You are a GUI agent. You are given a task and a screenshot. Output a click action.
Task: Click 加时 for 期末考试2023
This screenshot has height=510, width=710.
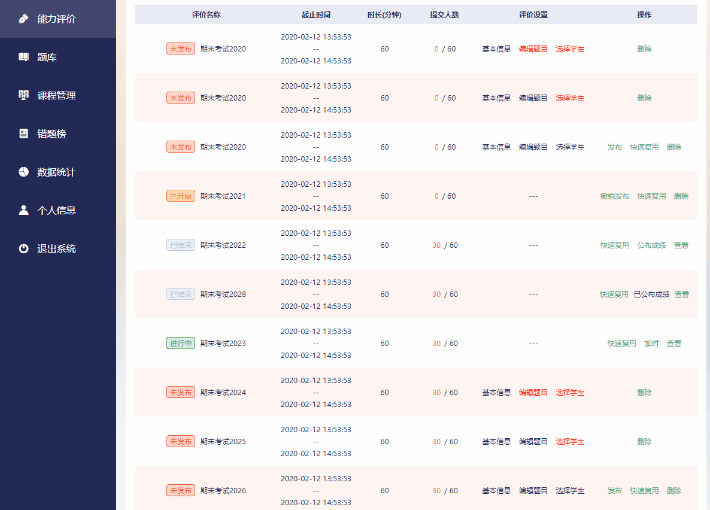click(652, 343)
